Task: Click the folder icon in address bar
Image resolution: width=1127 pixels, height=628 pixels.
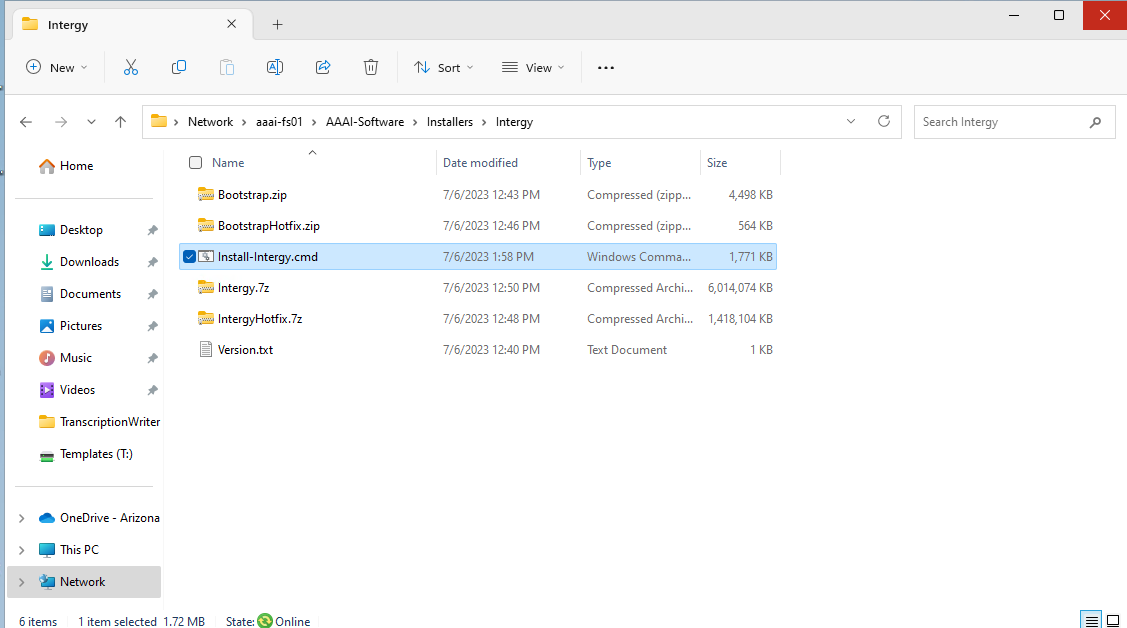Action: [x=159, y=121]
